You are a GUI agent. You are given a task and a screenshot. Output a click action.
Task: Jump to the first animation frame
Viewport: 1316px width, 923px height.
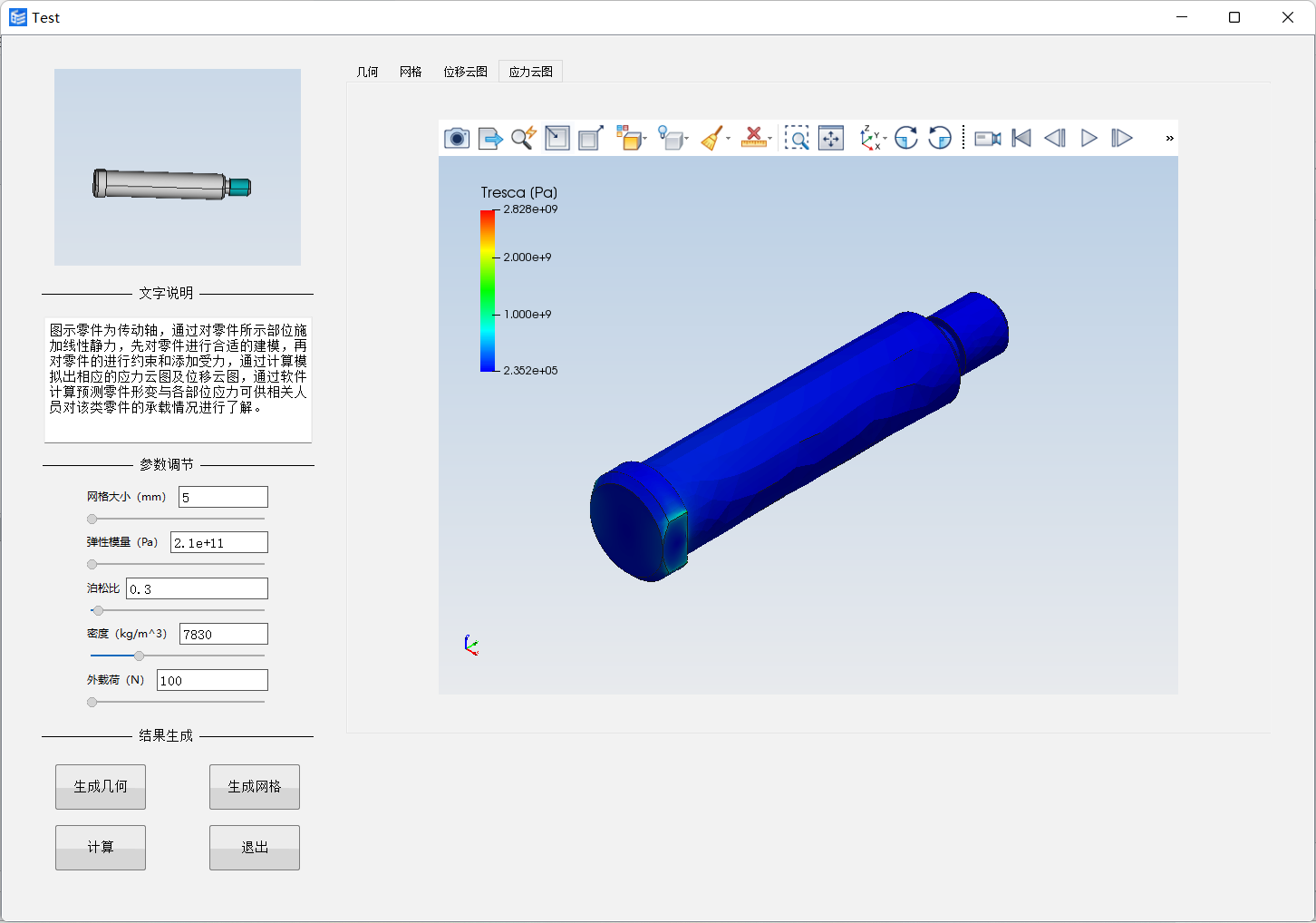(1021, 138)
